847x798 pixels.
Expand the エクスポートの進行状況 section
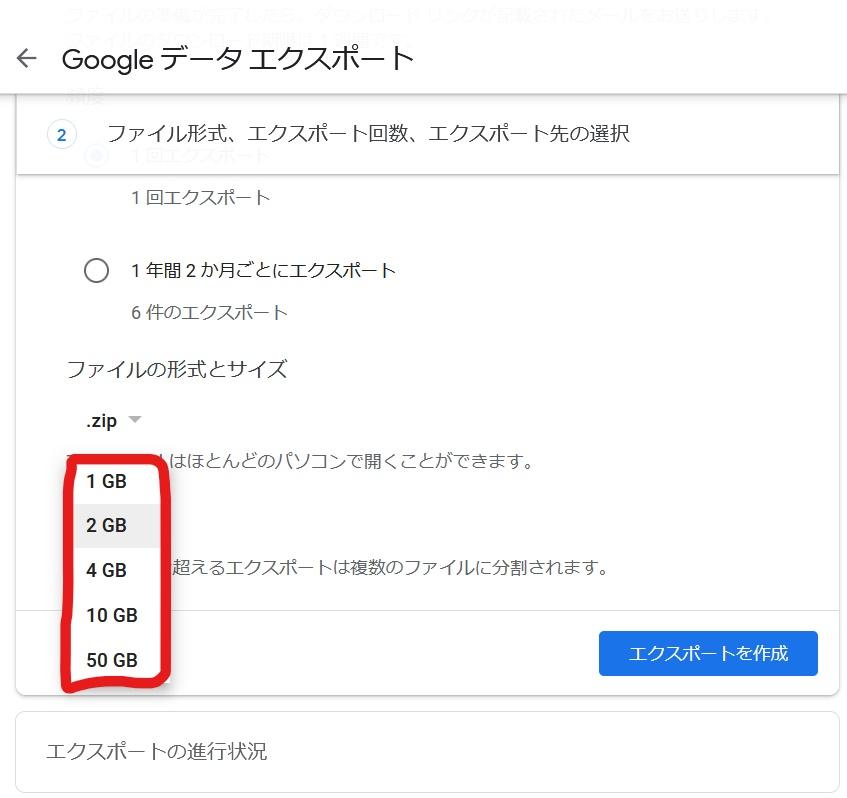[x=427, y=752]
